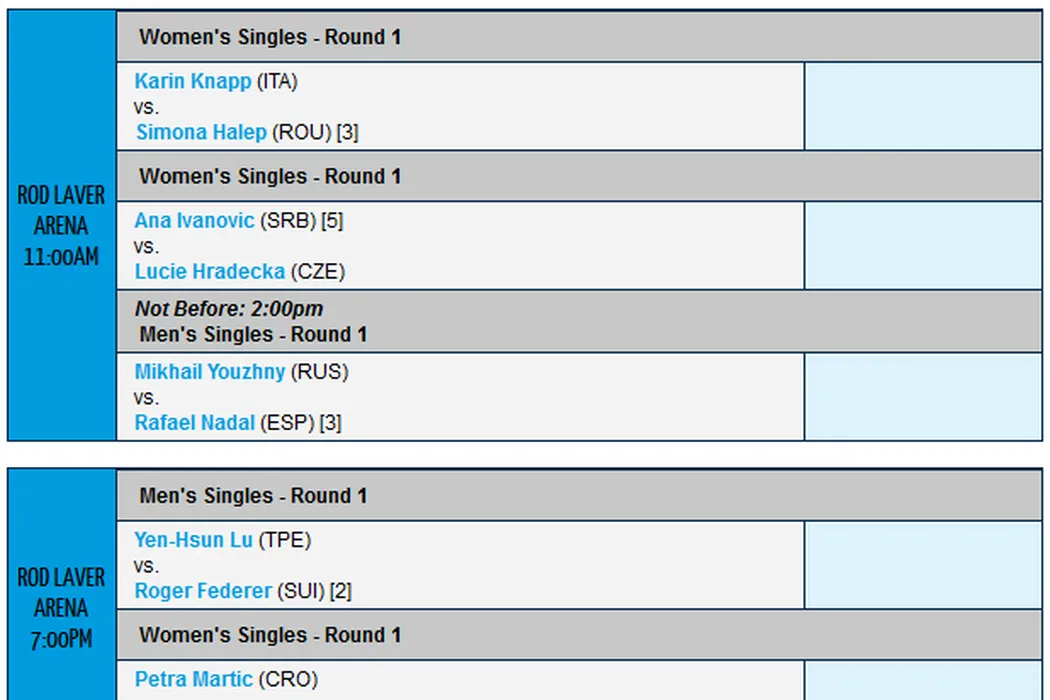
Task: Select the empty result cell beside Youzhny vs. Nadal
Action: tap(923, 397)
